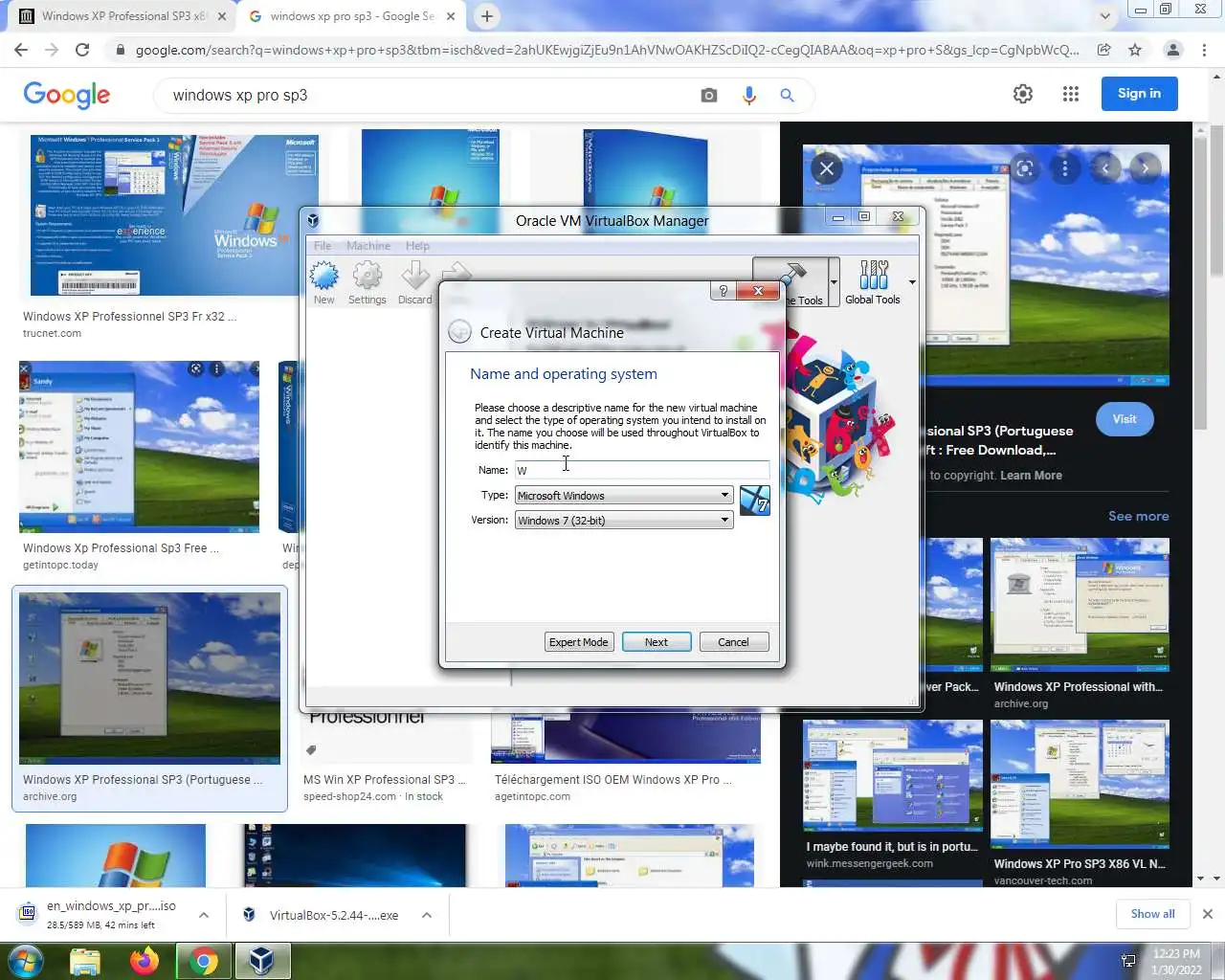Click Learn More copyright link
Viewport: 1225px width, 980px height.
(1031, 476)
